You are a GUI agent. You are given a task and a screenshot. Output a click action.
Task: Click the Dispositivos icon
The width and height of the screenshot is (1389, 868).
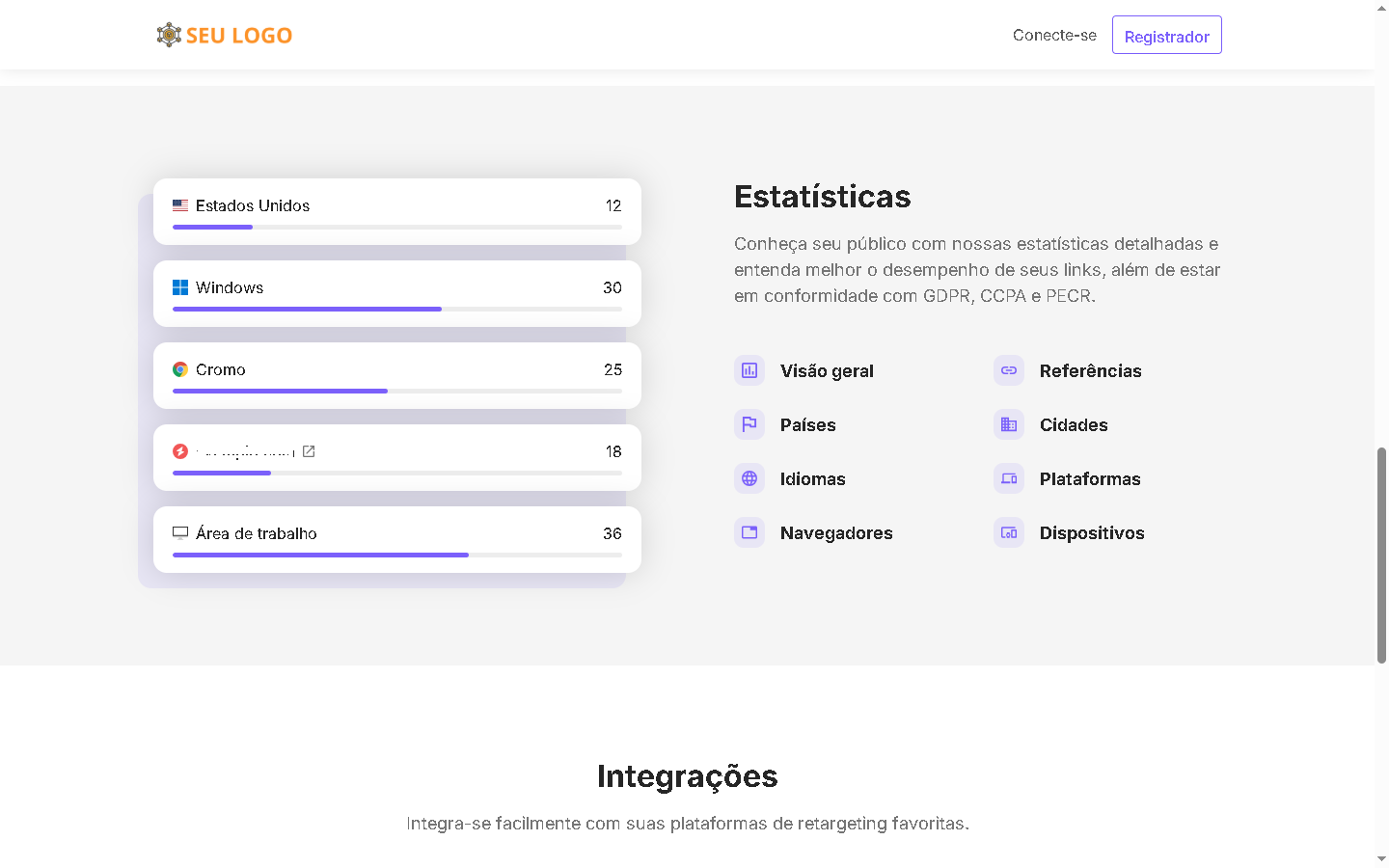click(1009, 532)
